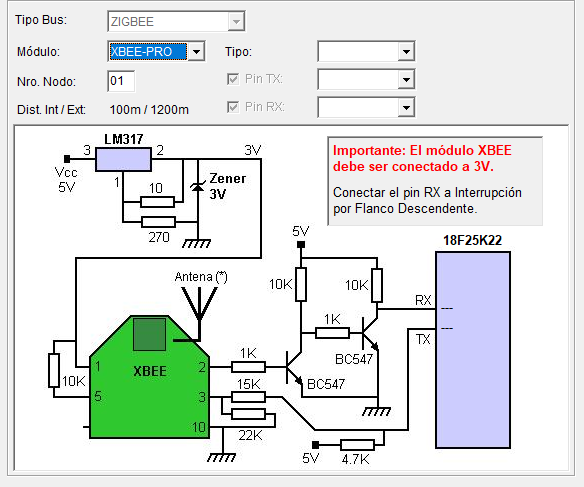Click the 270 ohm resistor symbol
The image size is (584, 487).
[158, 222]
